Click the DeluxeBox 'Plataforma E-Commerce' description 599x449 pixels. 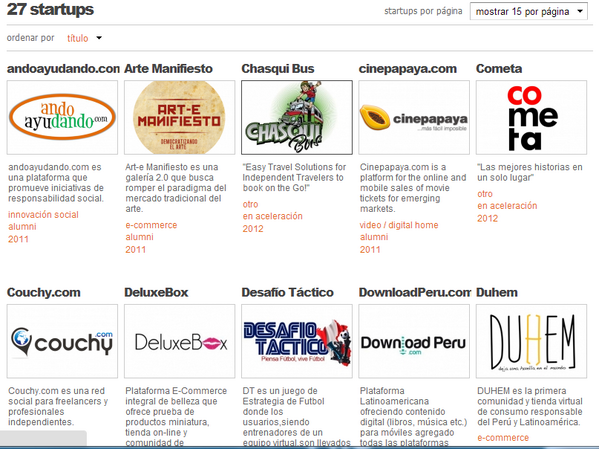click(176, 417)
